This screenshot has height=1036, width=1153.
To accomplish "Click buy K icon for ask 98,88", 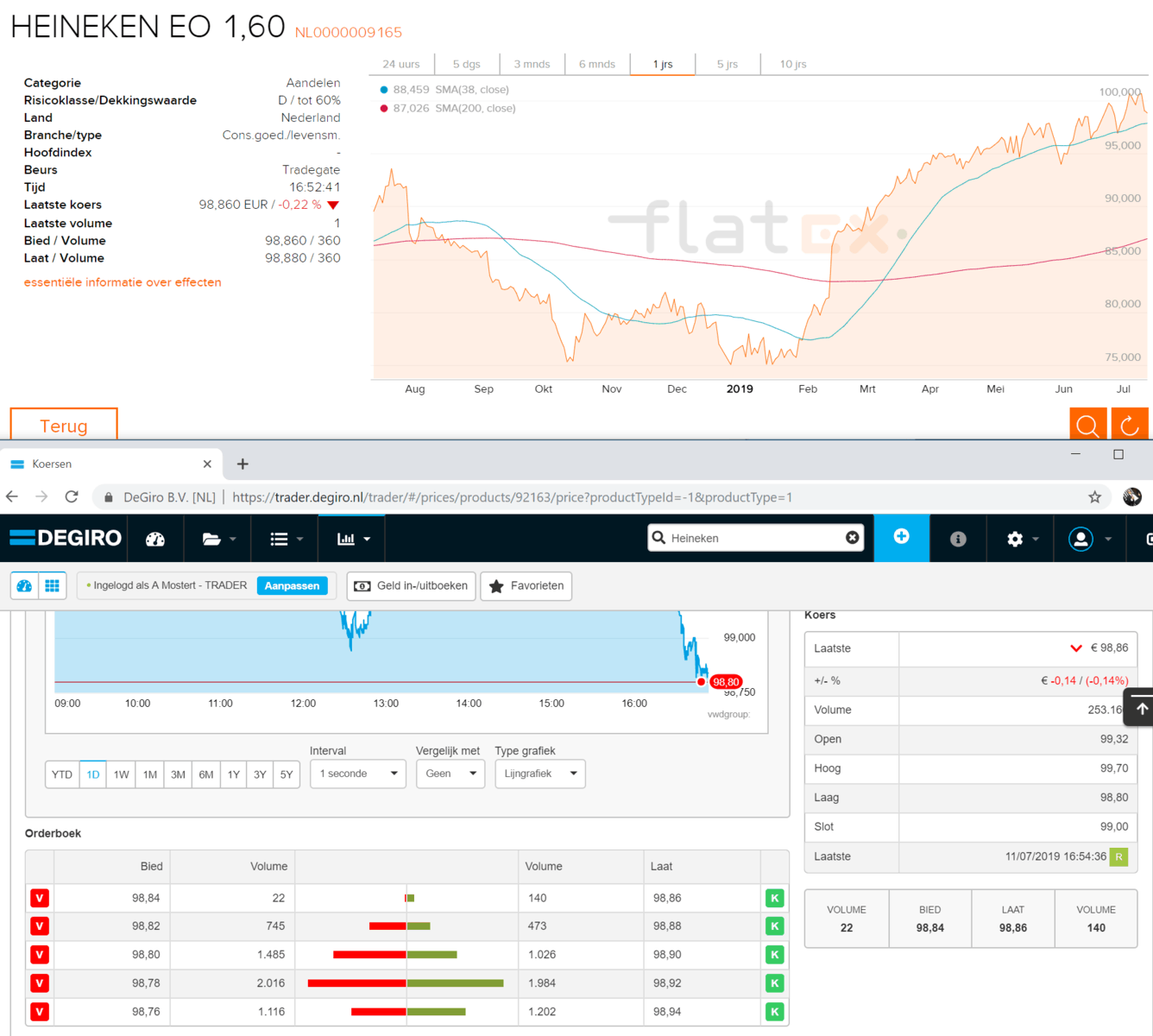I will [775, 926].
